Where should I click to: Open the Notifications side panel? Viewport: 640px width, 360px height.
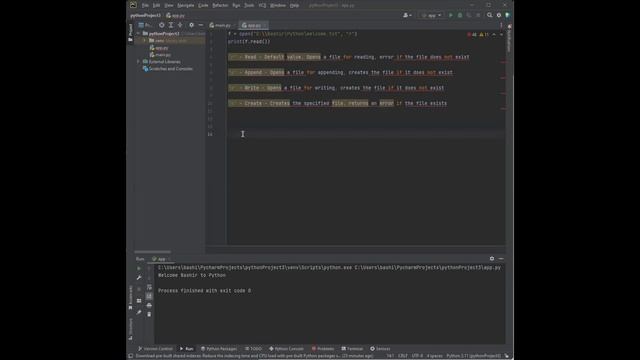pyautogui.click(x=509, y=38)
